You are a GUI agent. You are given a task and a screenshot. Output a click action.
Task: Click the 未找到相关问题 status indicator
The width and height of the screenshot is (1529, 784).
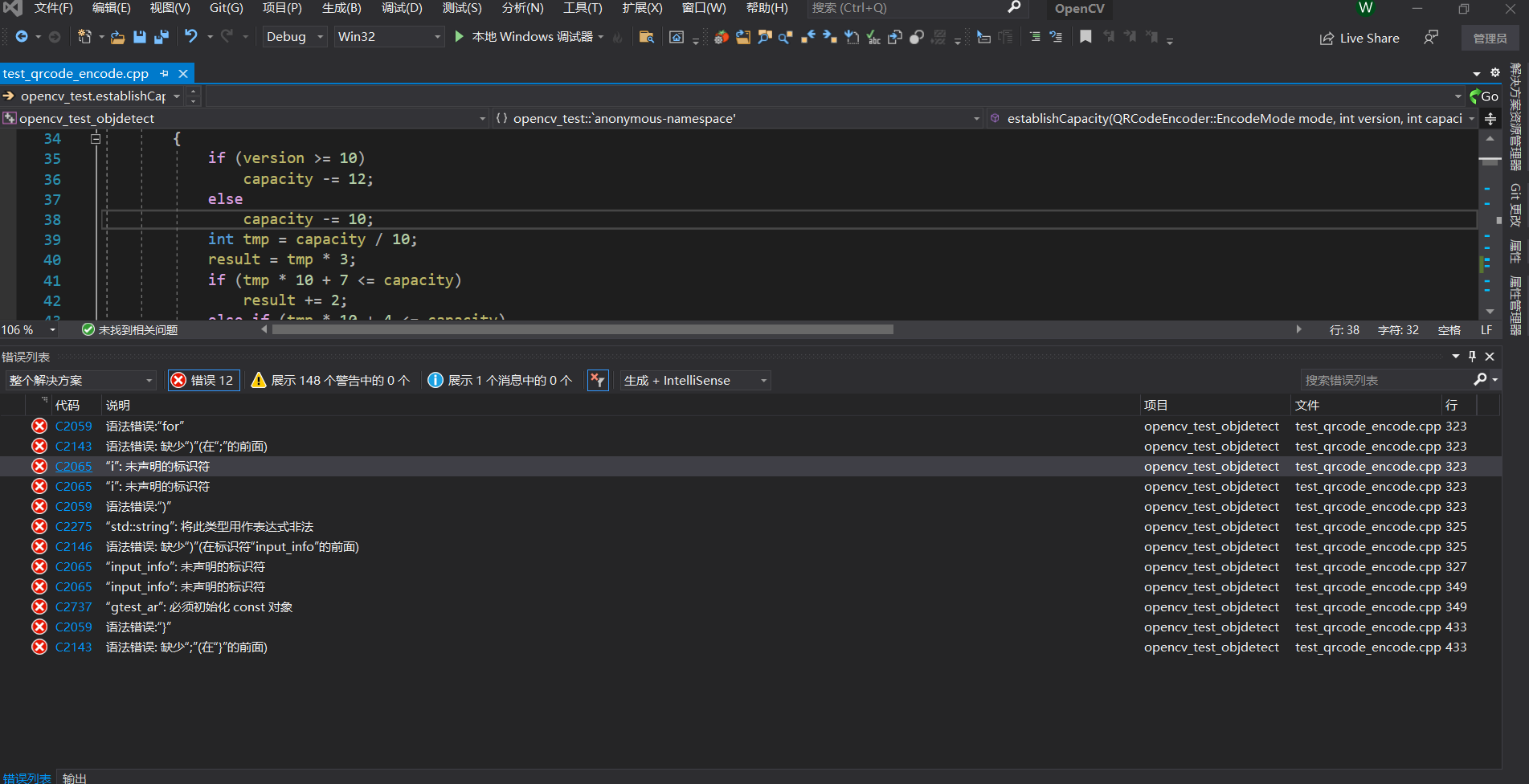[x=130, y=330]
